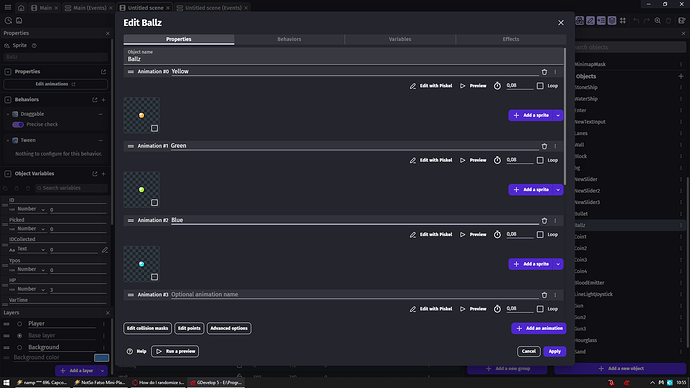The width and height of the screenshot is (690, 388).
Task: Select the Yellow ball sprite thumbnail
Action: [142, 115]
